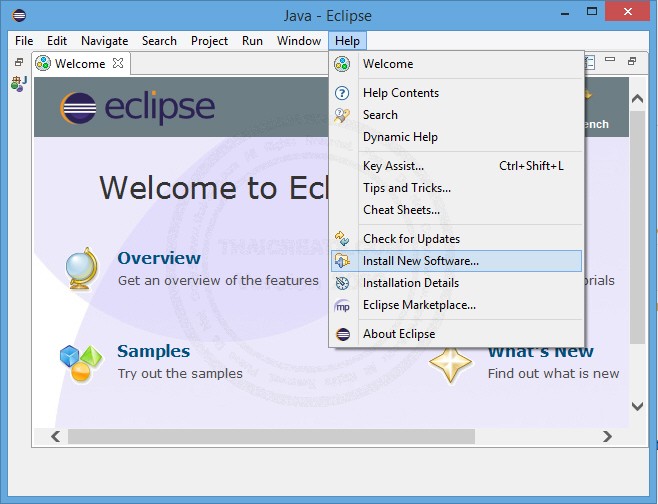Image resolution: width=658 pixels, height=504 pixels.
Task: Open the File menu
Action: coord(24,41)
